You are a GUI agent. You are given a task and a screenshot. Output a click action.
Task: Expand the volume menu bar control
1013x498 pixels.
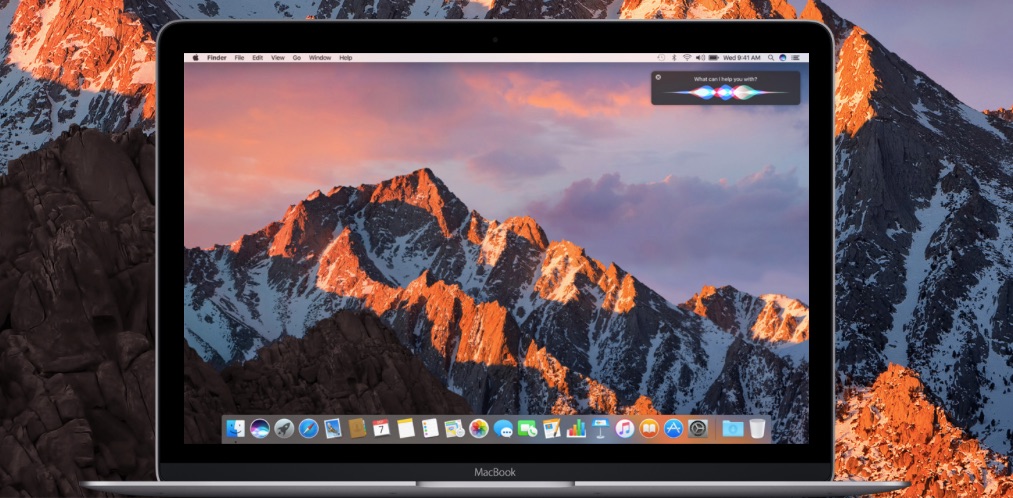pyautogui.click(x=699, y=58)
